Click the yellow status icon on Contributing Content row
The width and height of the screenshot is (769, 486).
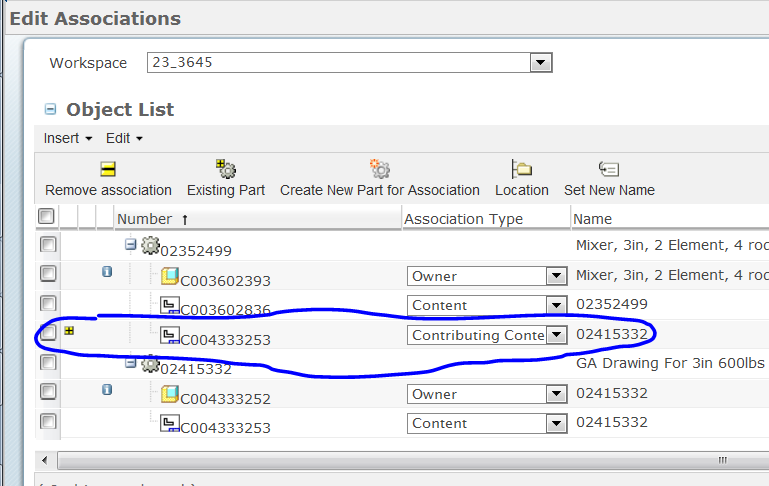[69, 331]
